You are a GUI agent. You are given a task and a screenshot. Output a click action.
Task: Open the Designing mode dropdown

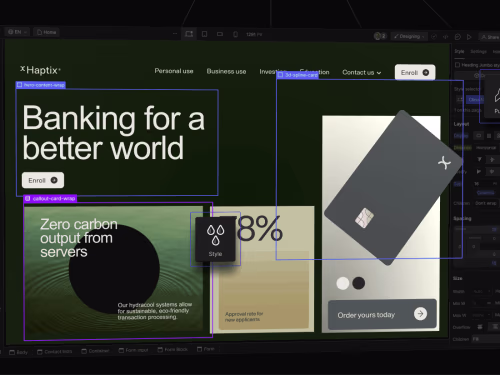click(409, 36)
